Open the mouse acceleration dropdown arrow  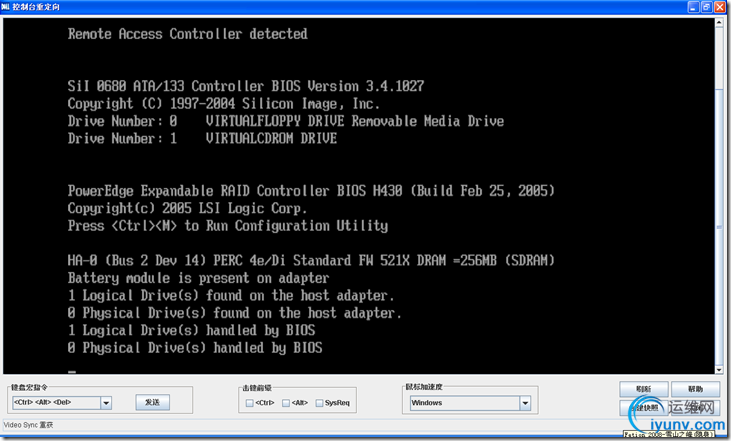(x=525, y=403)
